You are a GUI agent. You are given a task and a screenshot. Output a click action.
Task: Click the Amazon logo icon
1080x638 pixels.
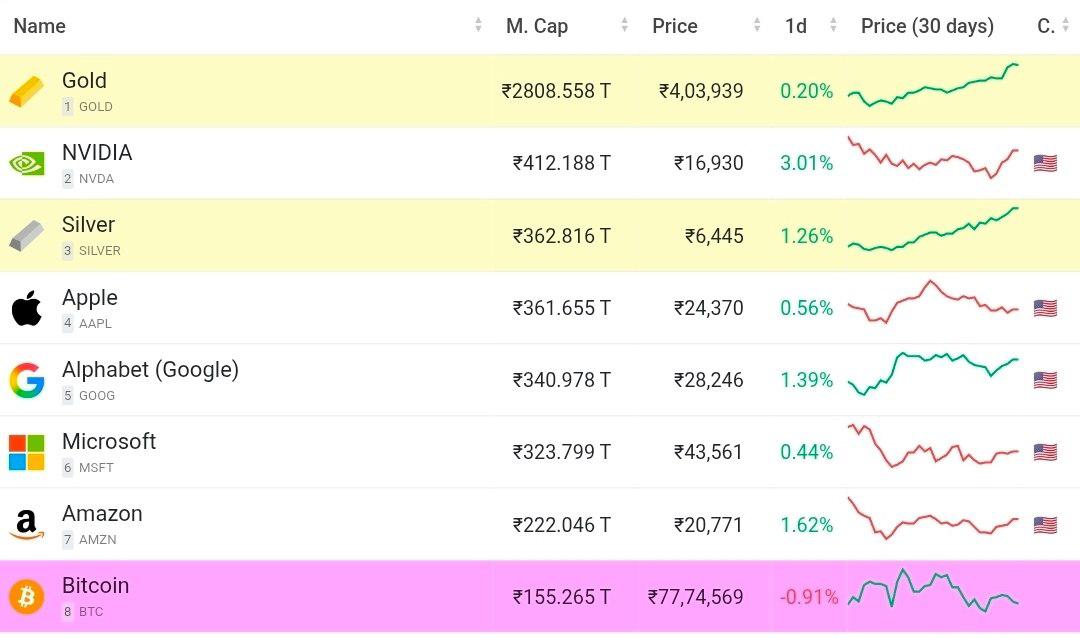click(27, 525)
